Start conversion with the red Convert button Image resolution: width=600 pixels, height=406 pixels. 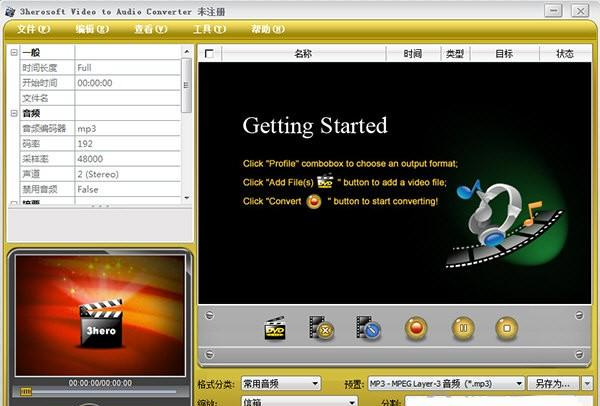coord(416,328)
